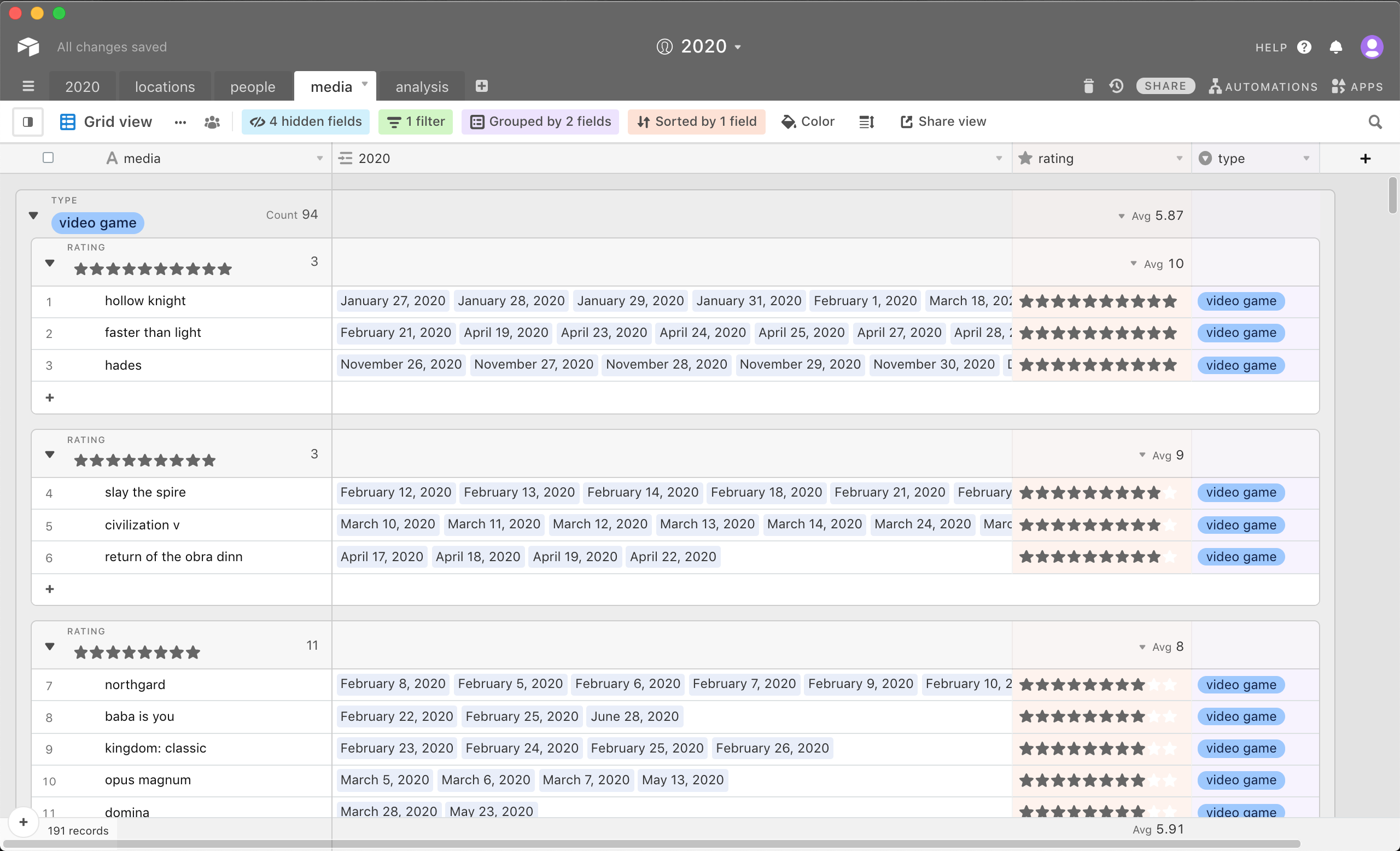Click the row height adjustment icon

pyautogui.click(x=867, y=121)
